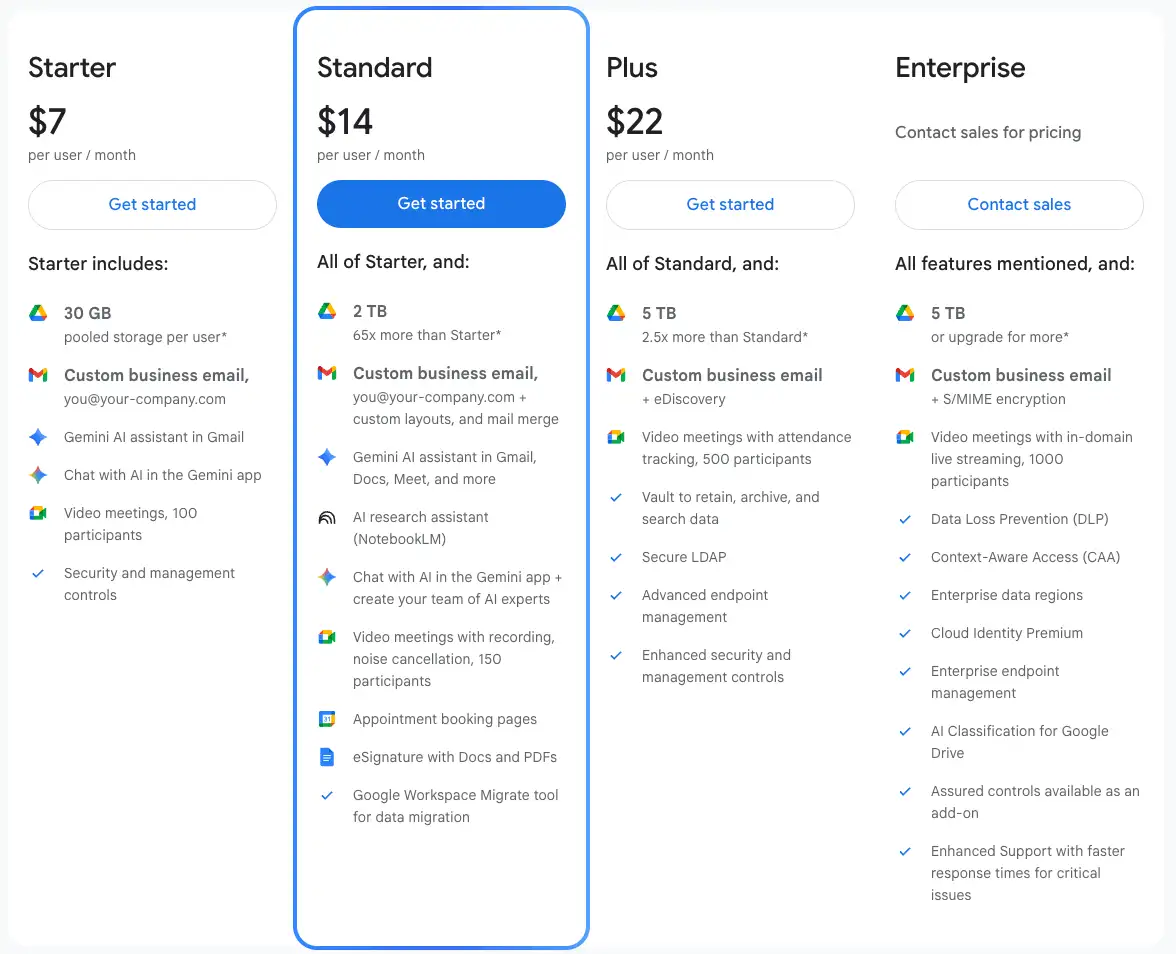1176x954 pixels.
Task: Click the Gmail icon next to Custom business email
Action: [x=37, y=375]
